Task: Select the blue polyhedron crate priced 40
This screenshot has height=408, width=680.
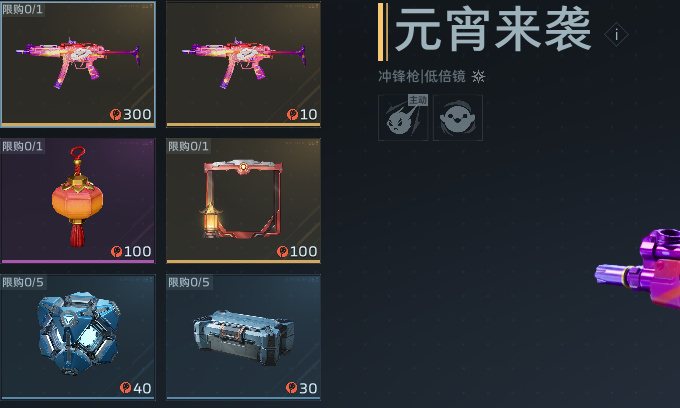Action: click(x=78, y=337)
